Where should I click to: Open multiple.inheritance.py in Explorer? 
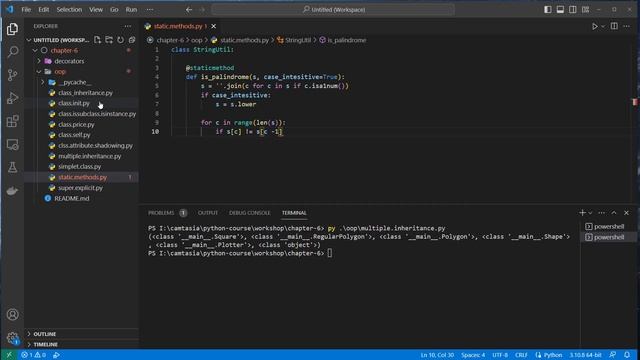point(89,156)
